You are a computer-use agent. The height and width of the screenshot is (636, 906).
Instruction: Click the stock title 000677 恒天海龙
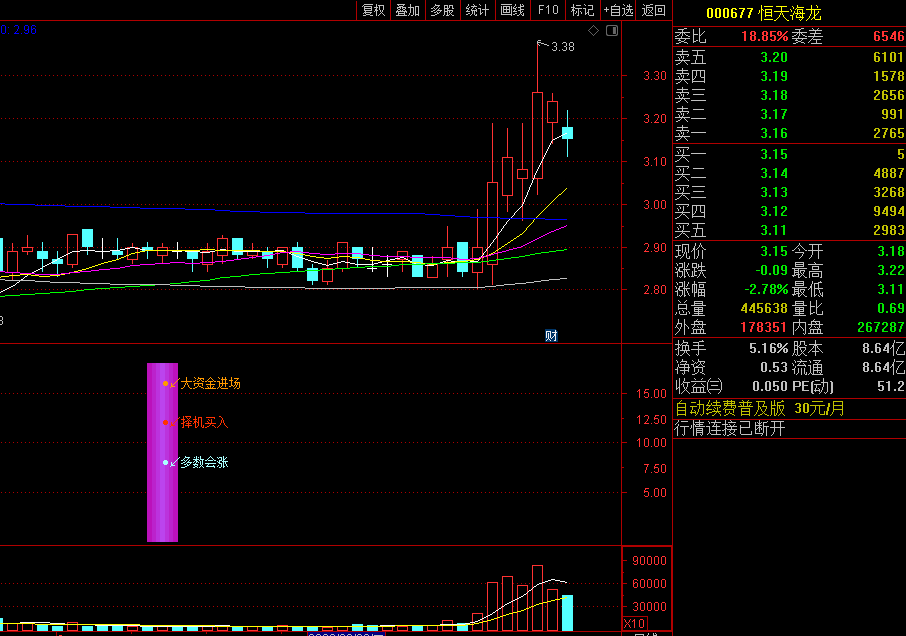(x=763, y=13)
